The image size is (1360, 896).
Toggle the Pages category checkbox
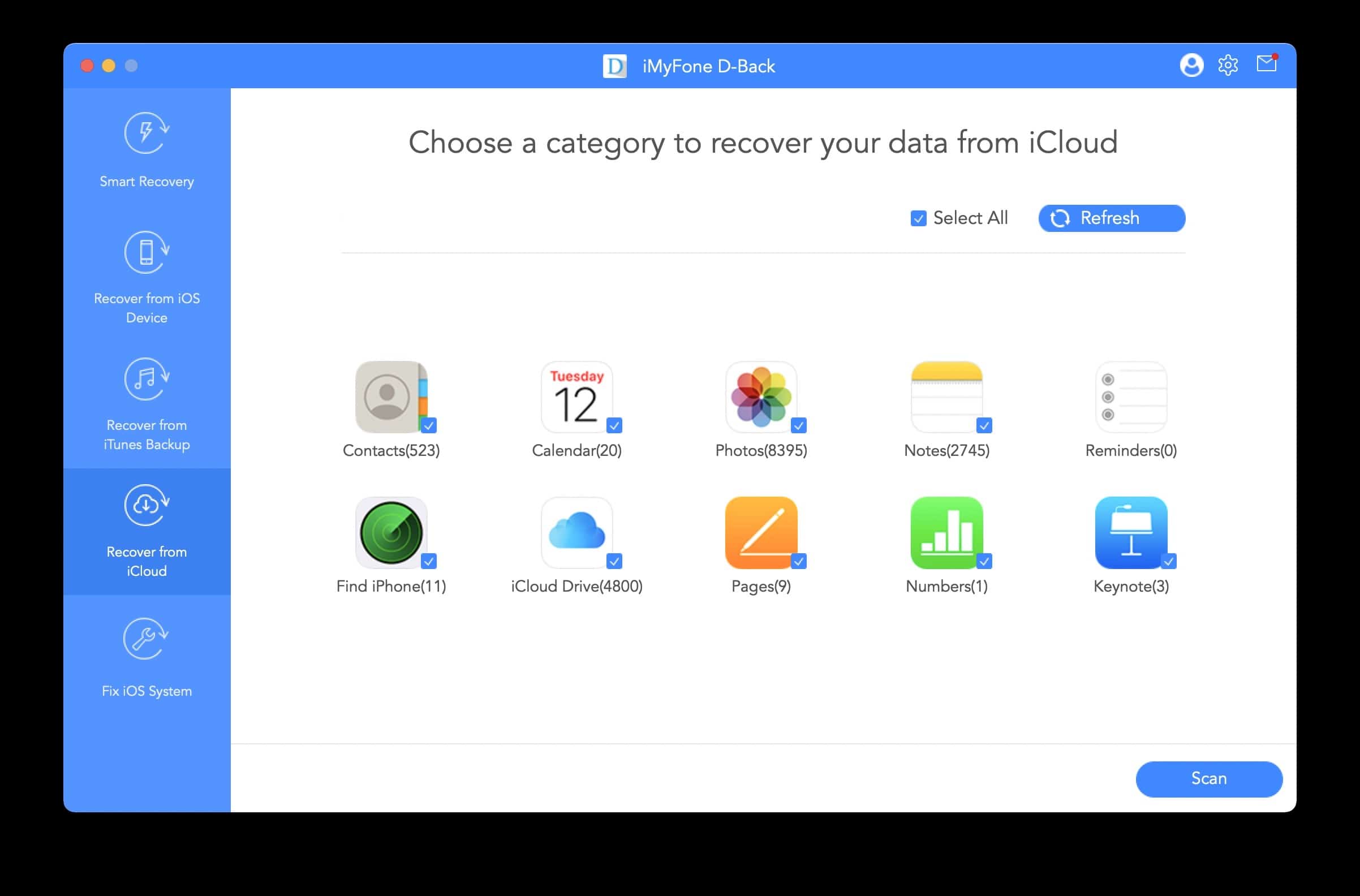point(799,561)
